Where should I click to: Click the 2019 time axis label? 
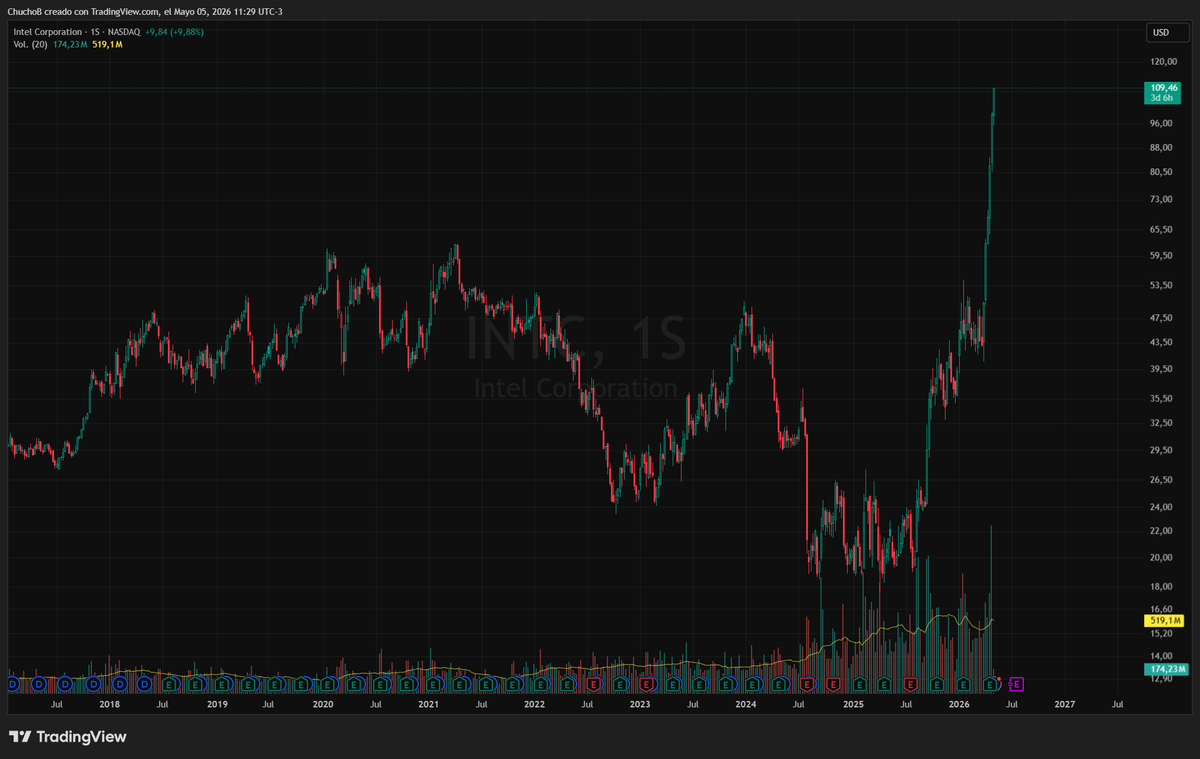click(x=217, y=704)
